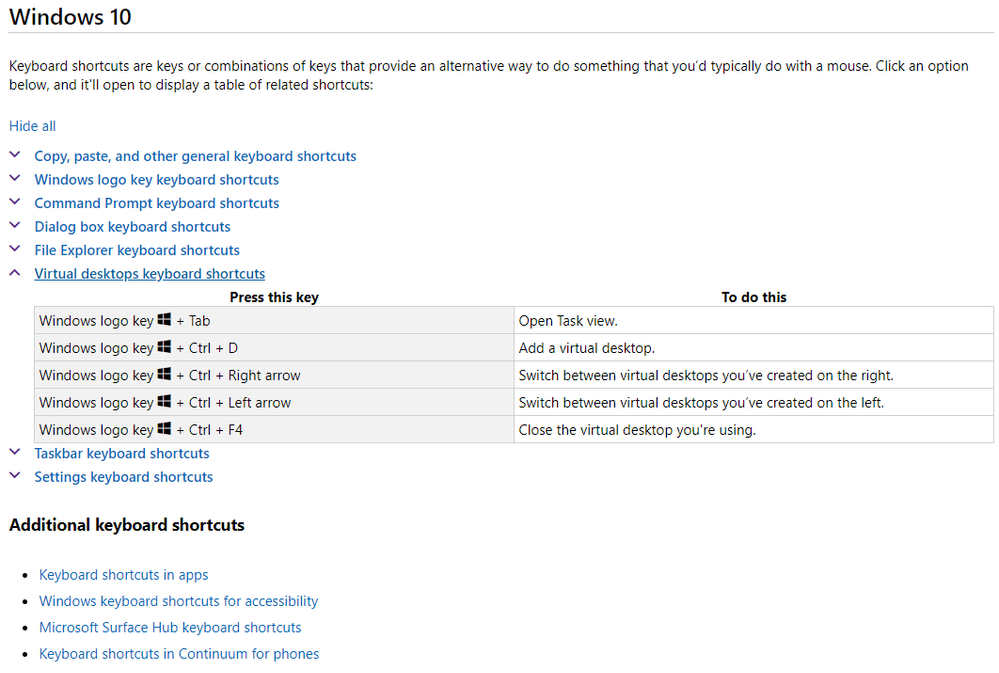
Task: Open Windows logo key keyboard shortcuts section
Action: click(157, 180)
